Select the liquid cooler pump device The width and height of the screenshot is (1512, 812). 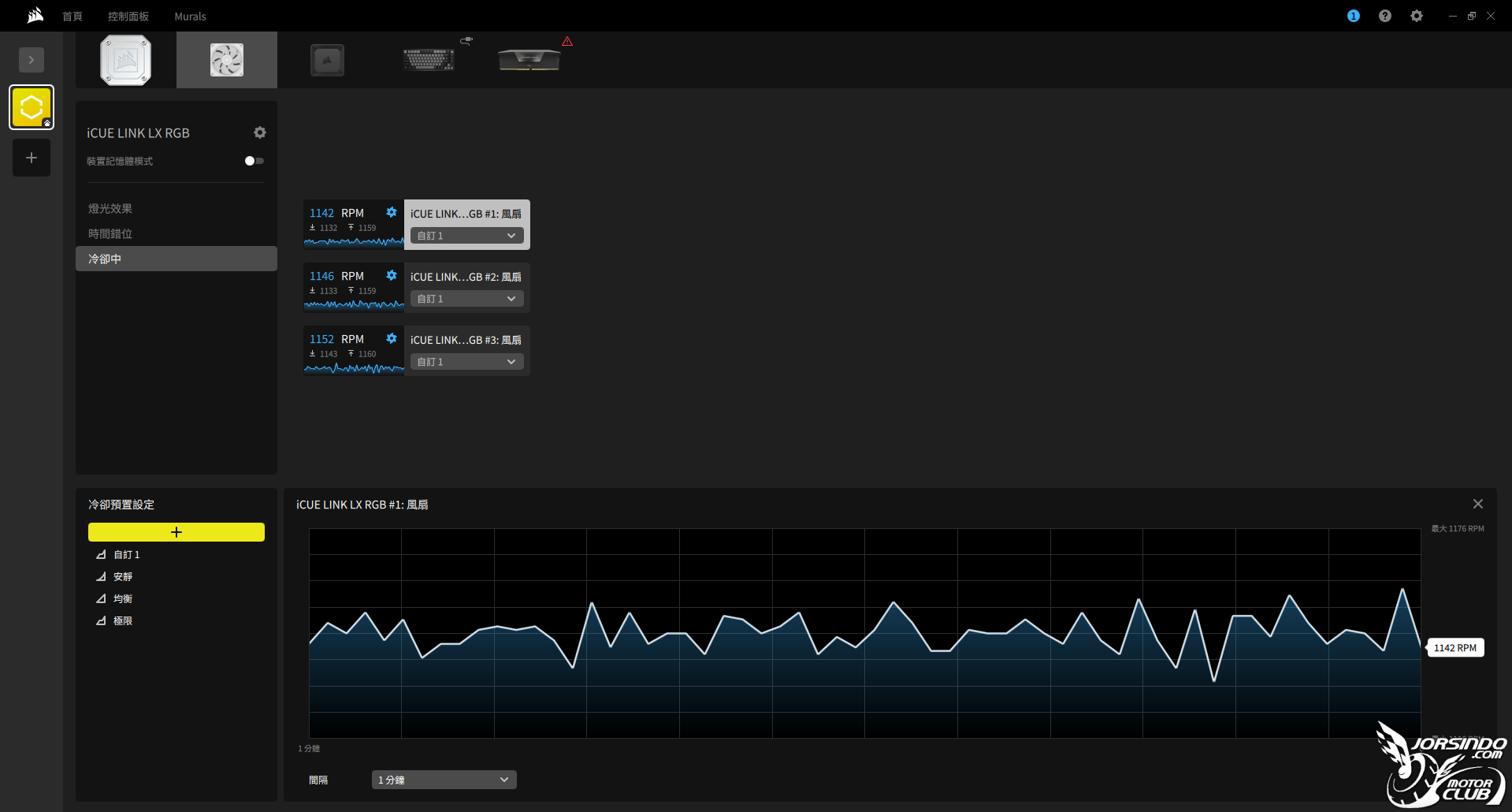coord(126,60)
